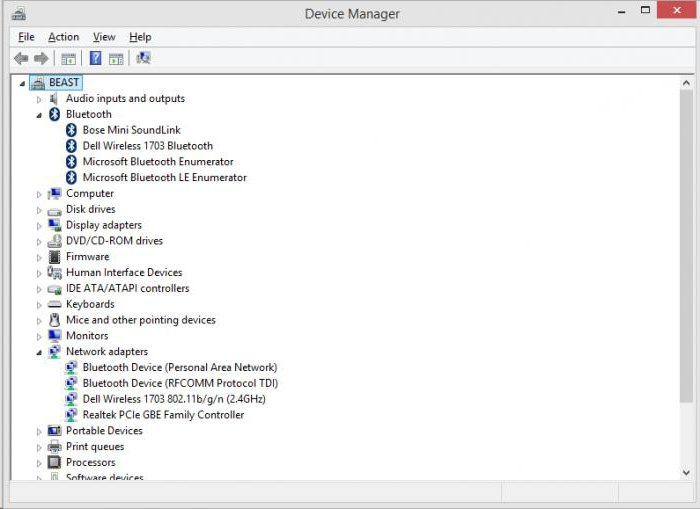
Task: Expand the Portable Devices category
Action: click(x=39, y=431)
